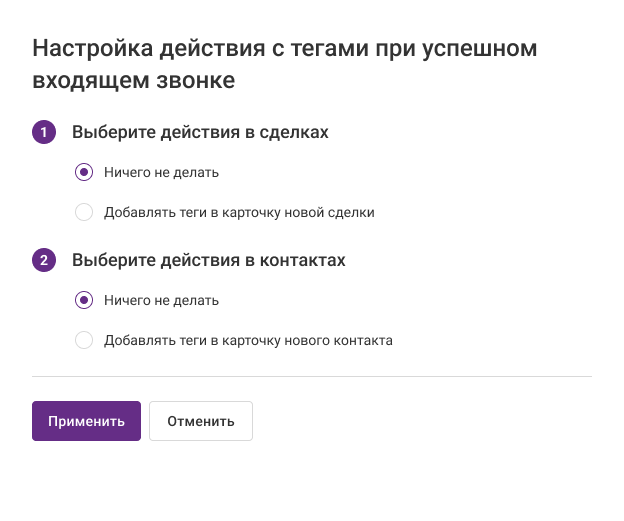Click the purple step 1 badge
Screen dimensions: 624x521
click(x=44, y=132)
